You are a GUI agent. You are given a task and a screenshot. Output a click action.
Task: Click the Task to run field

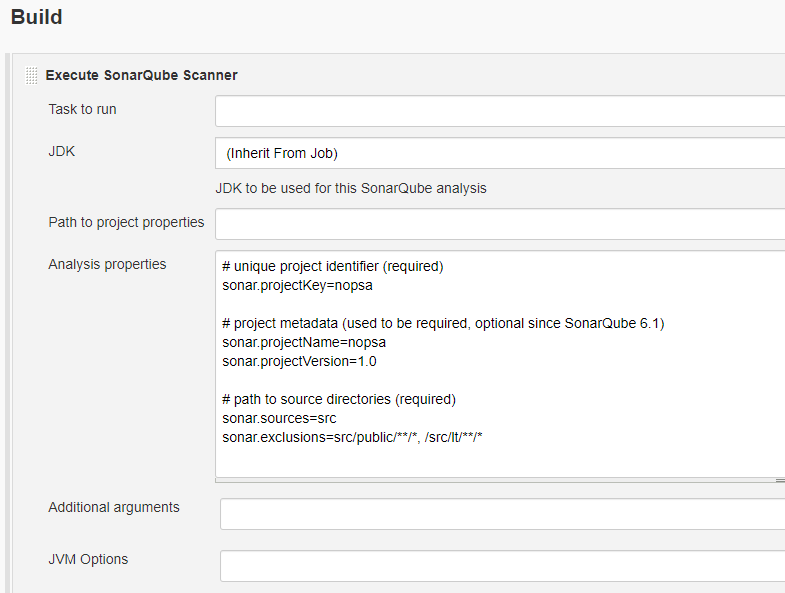500,111
